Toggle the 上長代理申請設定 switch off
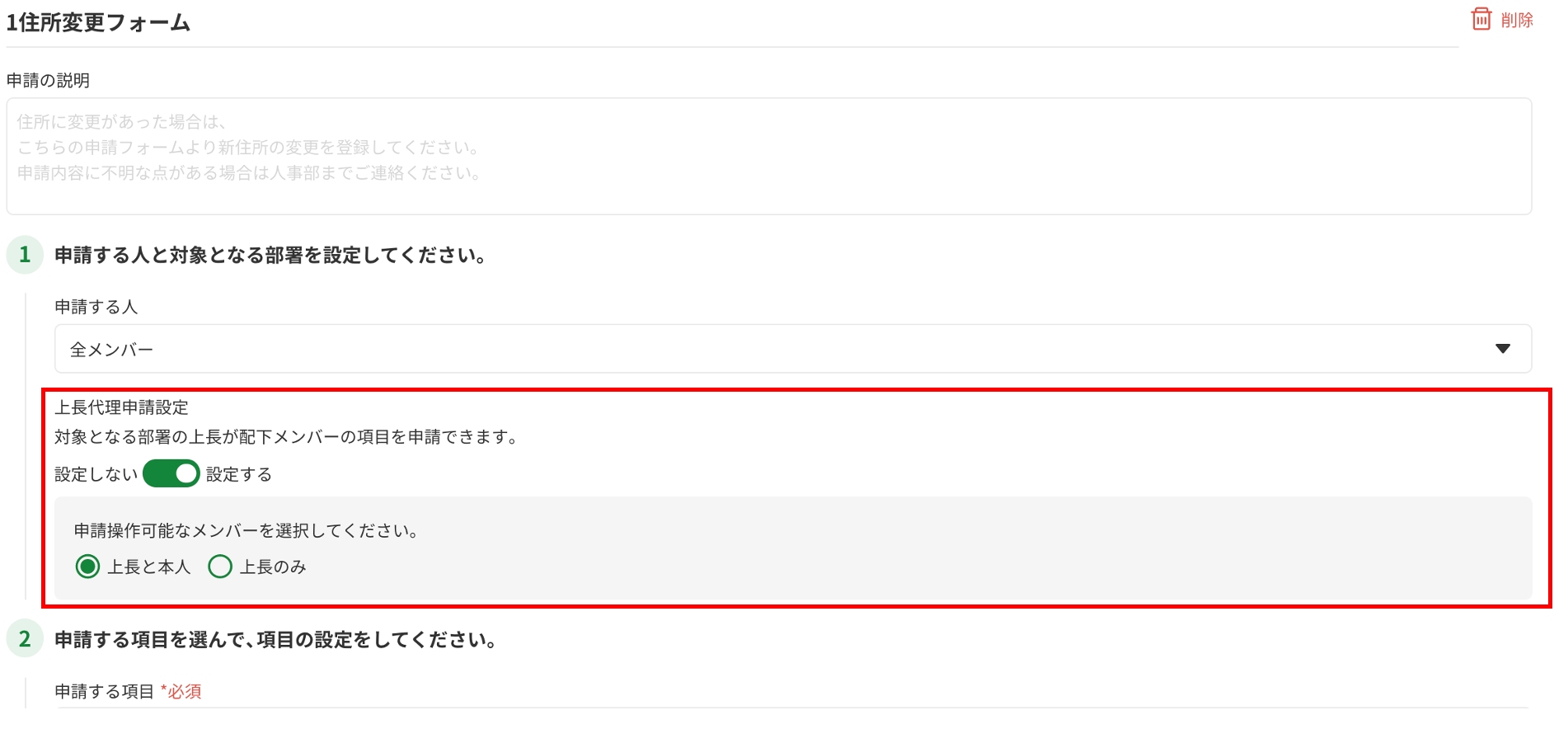 pyautogui.click(x=171, y=473)
